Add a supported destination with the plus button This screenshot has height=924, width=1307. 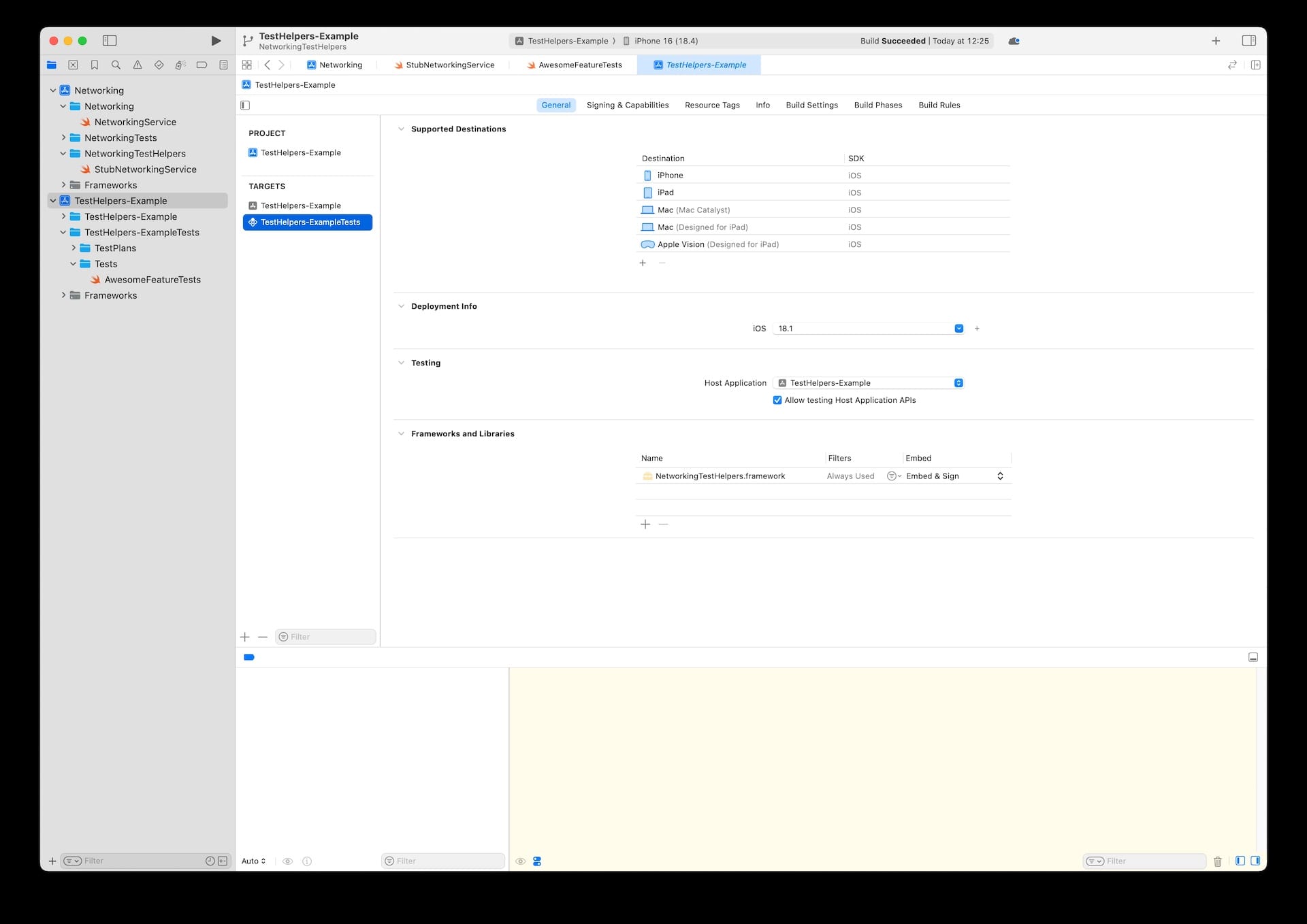643,263
